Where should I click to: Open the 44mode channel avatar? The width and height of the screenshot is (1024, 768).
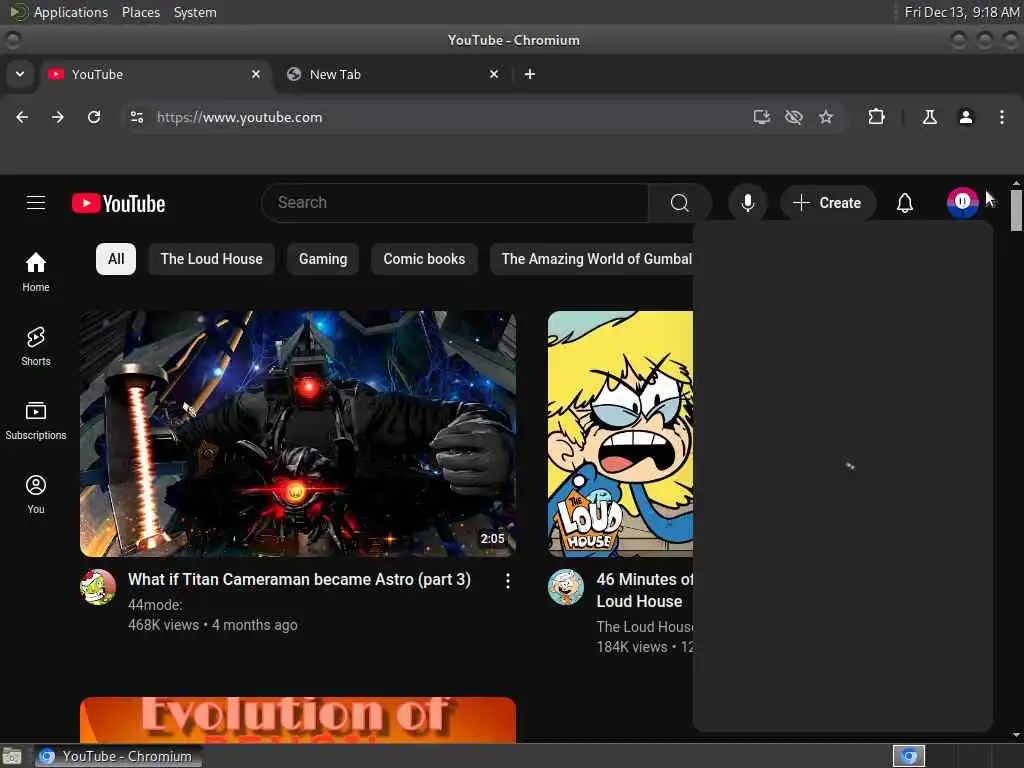[x=98, y=586]
